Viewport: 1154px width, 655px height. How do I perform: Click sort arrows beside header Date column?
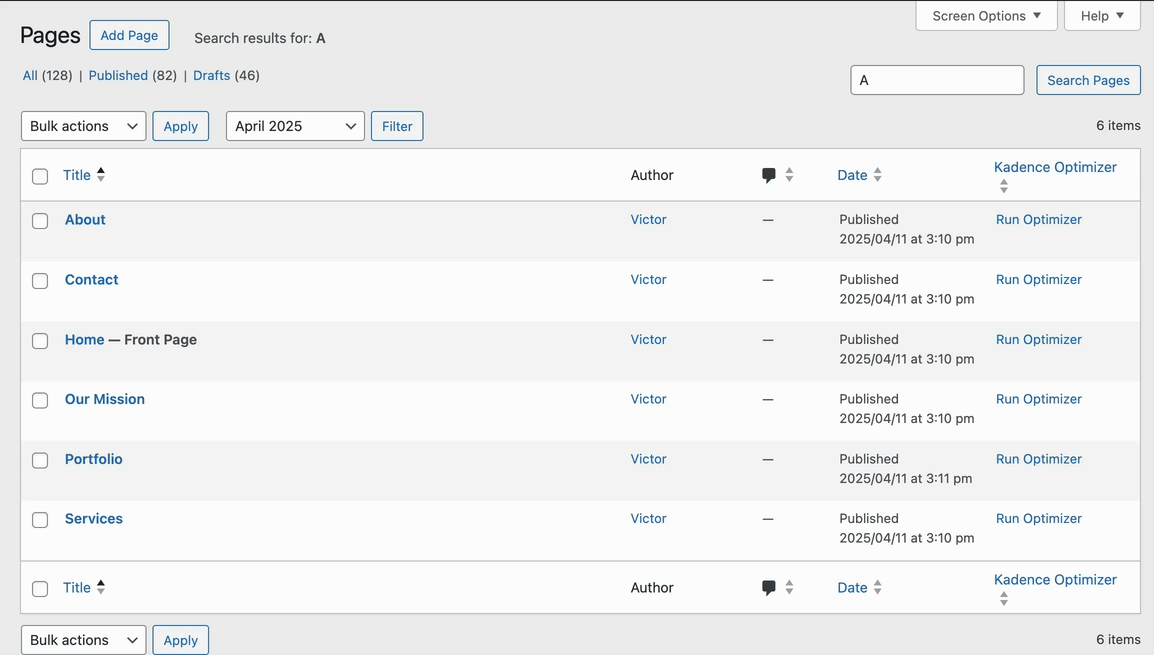coord(877,175)
